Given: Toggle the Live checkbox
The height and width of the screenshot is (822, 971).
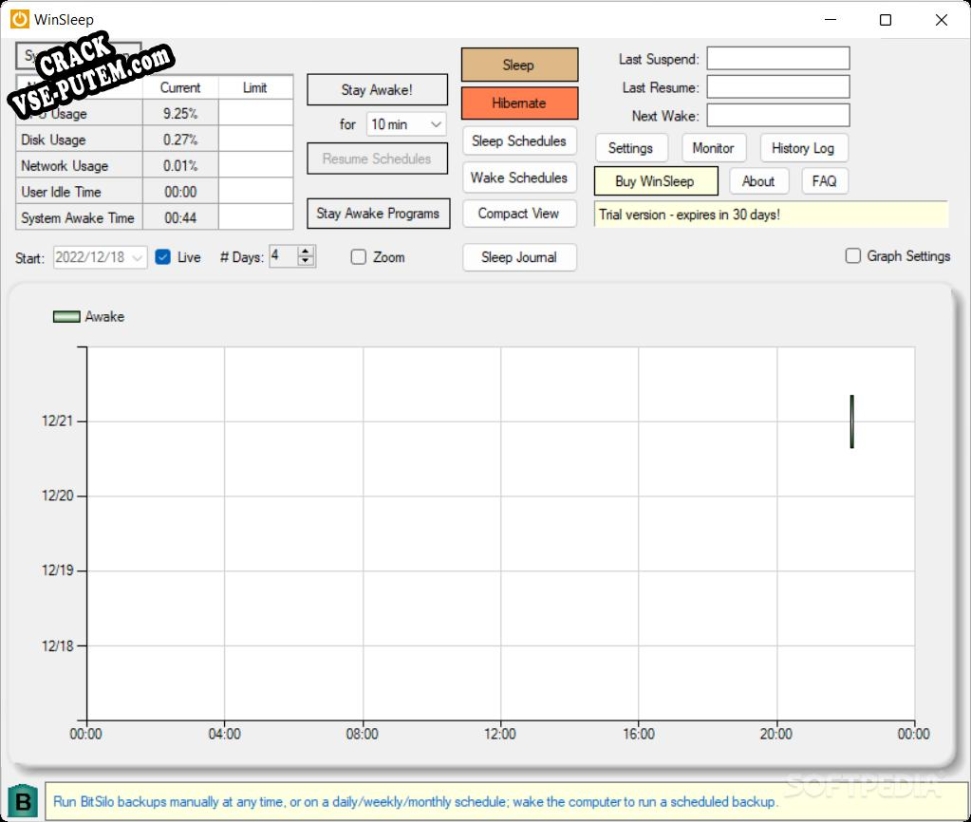Looking at the screenshot, I should (x=163, y=257).
